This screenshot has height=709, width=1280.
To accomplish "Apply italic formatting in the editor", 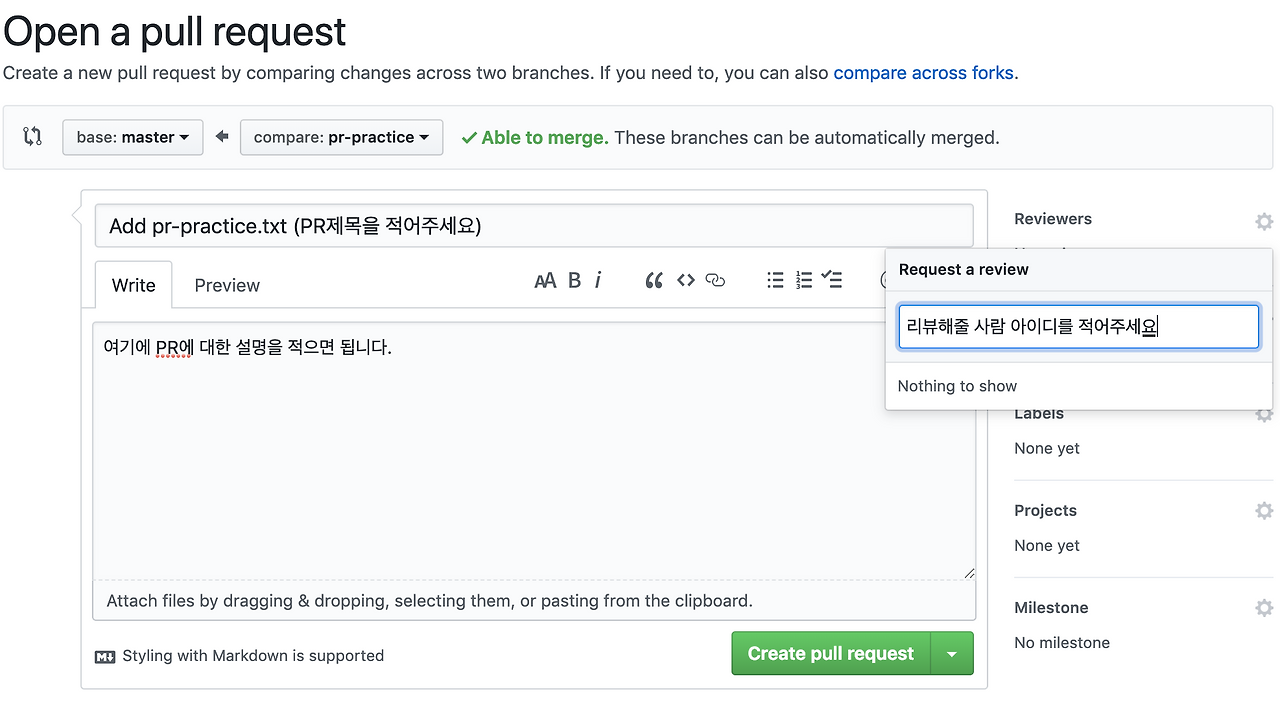I will pyautogui.click(x=598, y=281).
